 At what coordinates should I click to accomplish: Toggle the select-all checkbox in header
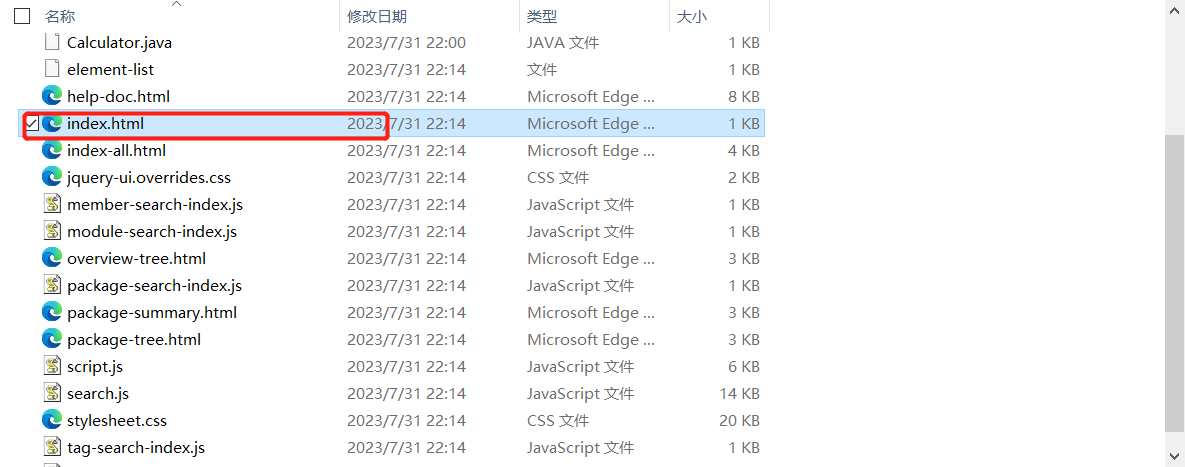point(23,16)
